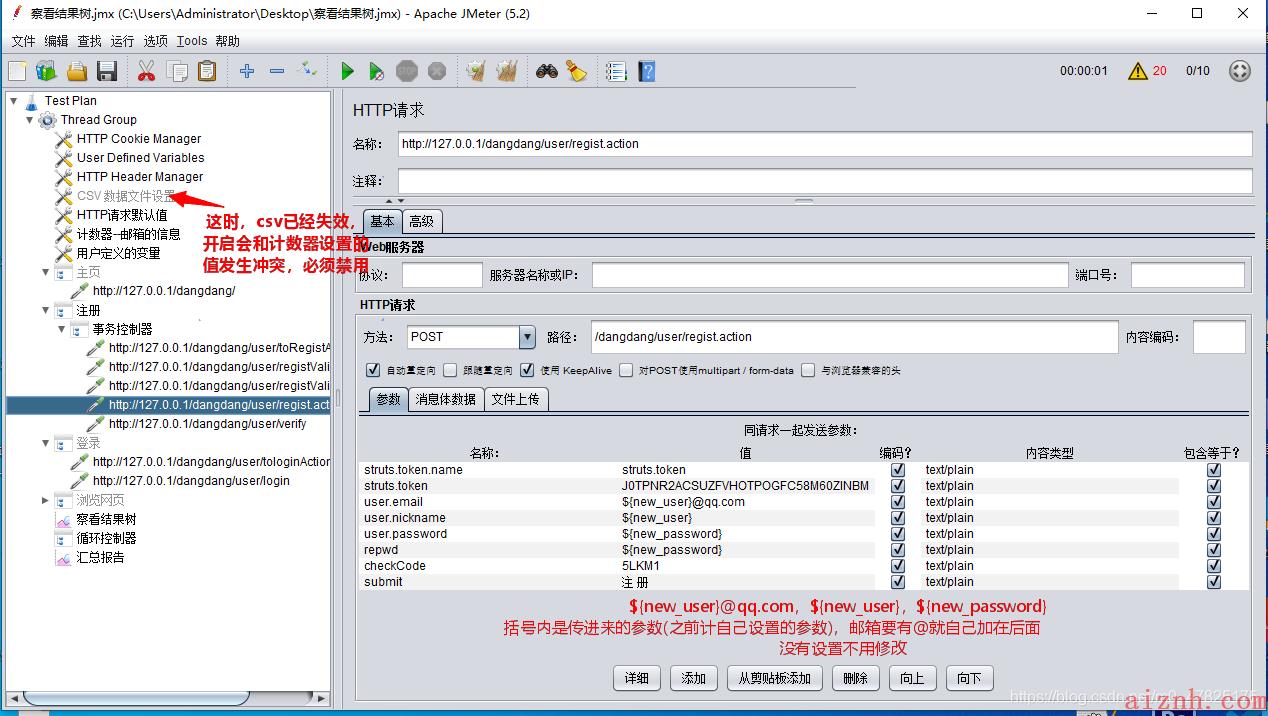
Task: Click the Toggle enable/disable icon
Action: point(308,71)
